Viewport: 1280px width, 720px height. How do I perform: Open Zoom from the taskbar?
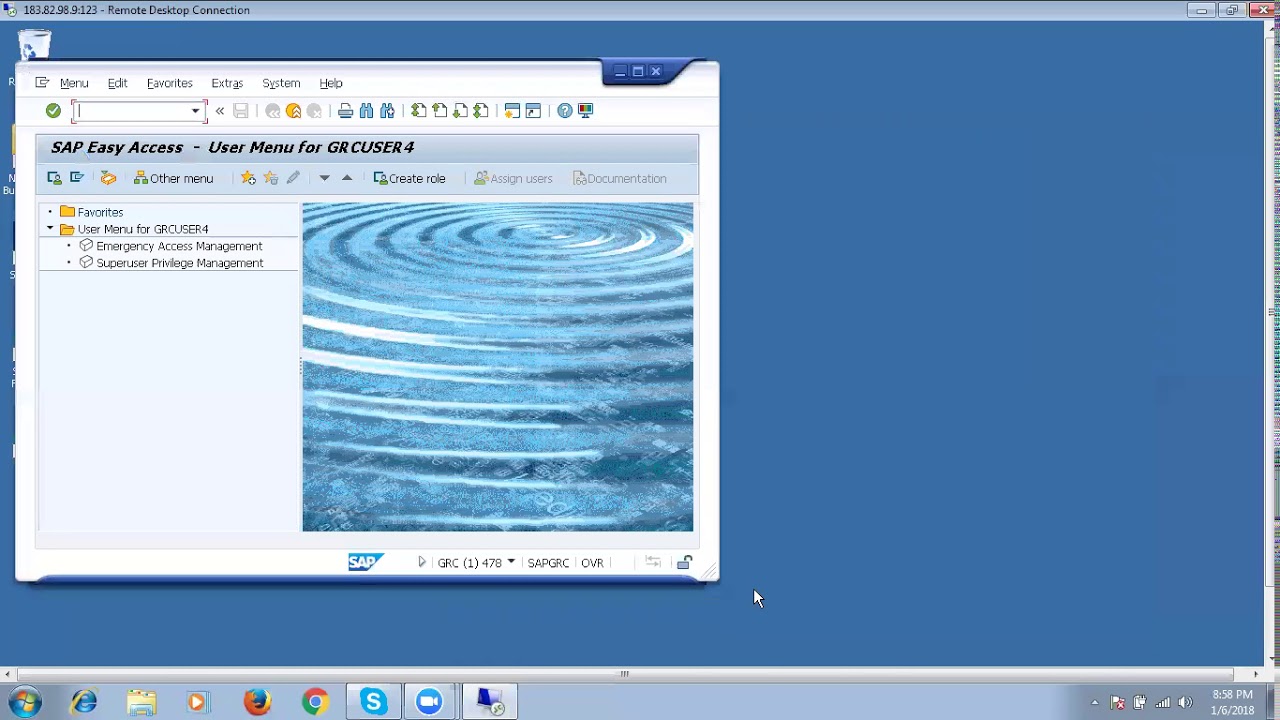point(430,702)
